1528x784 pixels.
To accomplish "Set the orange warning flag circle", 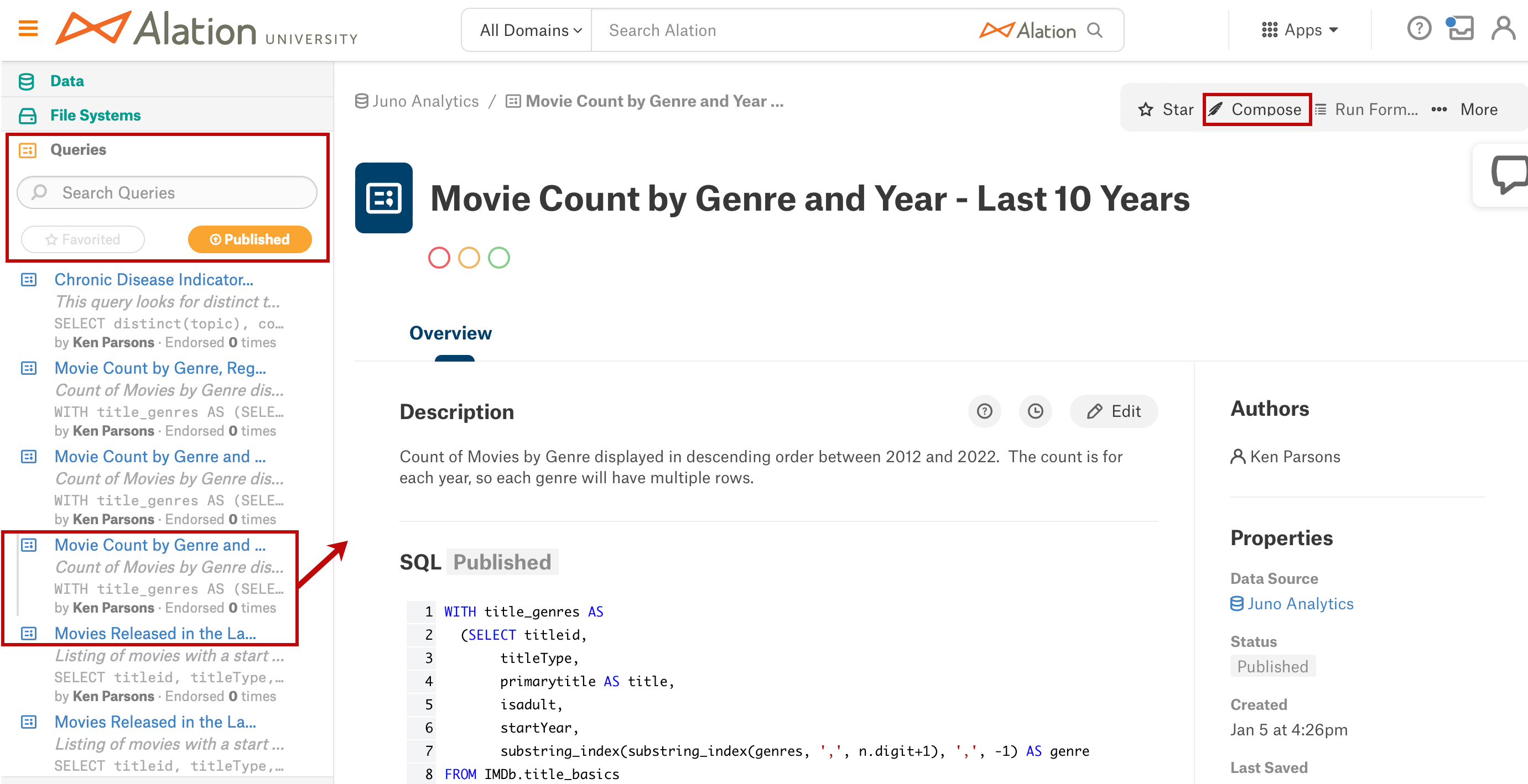I will (469, 258).
